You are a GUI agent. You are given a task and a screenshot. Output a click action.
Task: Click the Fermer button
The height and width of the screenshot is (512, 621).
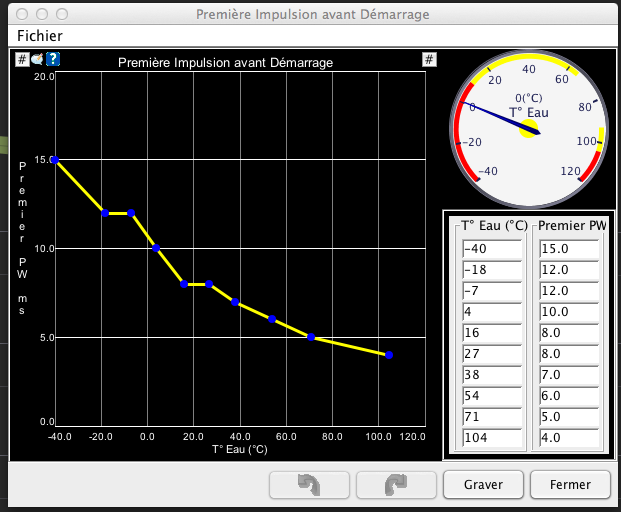click(570, 485)
